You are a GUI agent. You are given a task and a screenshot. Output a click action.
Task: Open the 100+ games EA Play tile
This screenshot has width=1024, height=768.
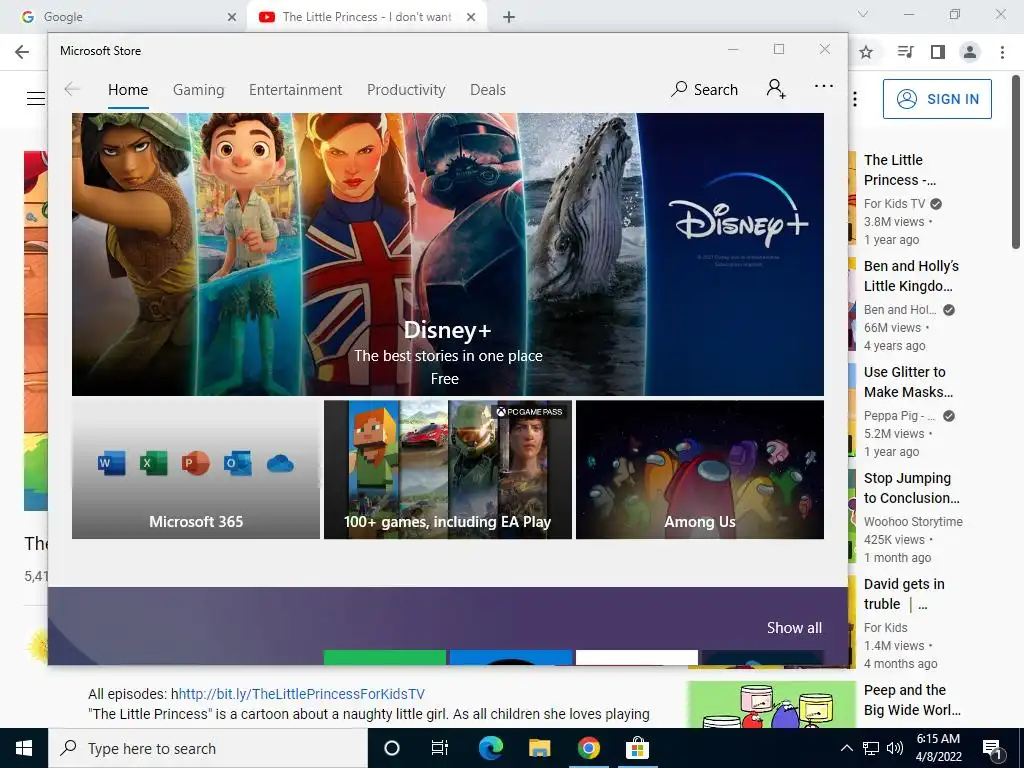[x=448, y=470]
